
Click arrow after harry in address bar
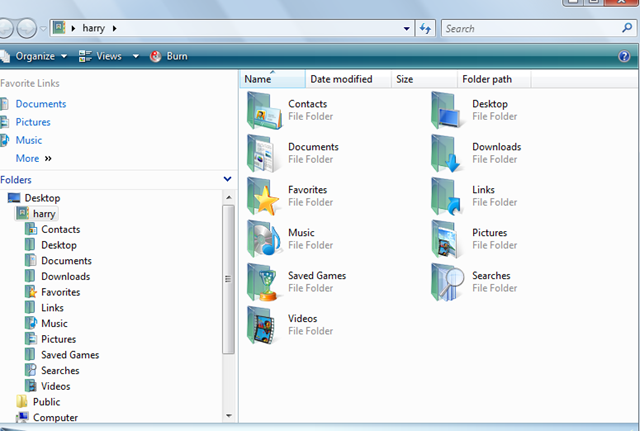point(114,28)
